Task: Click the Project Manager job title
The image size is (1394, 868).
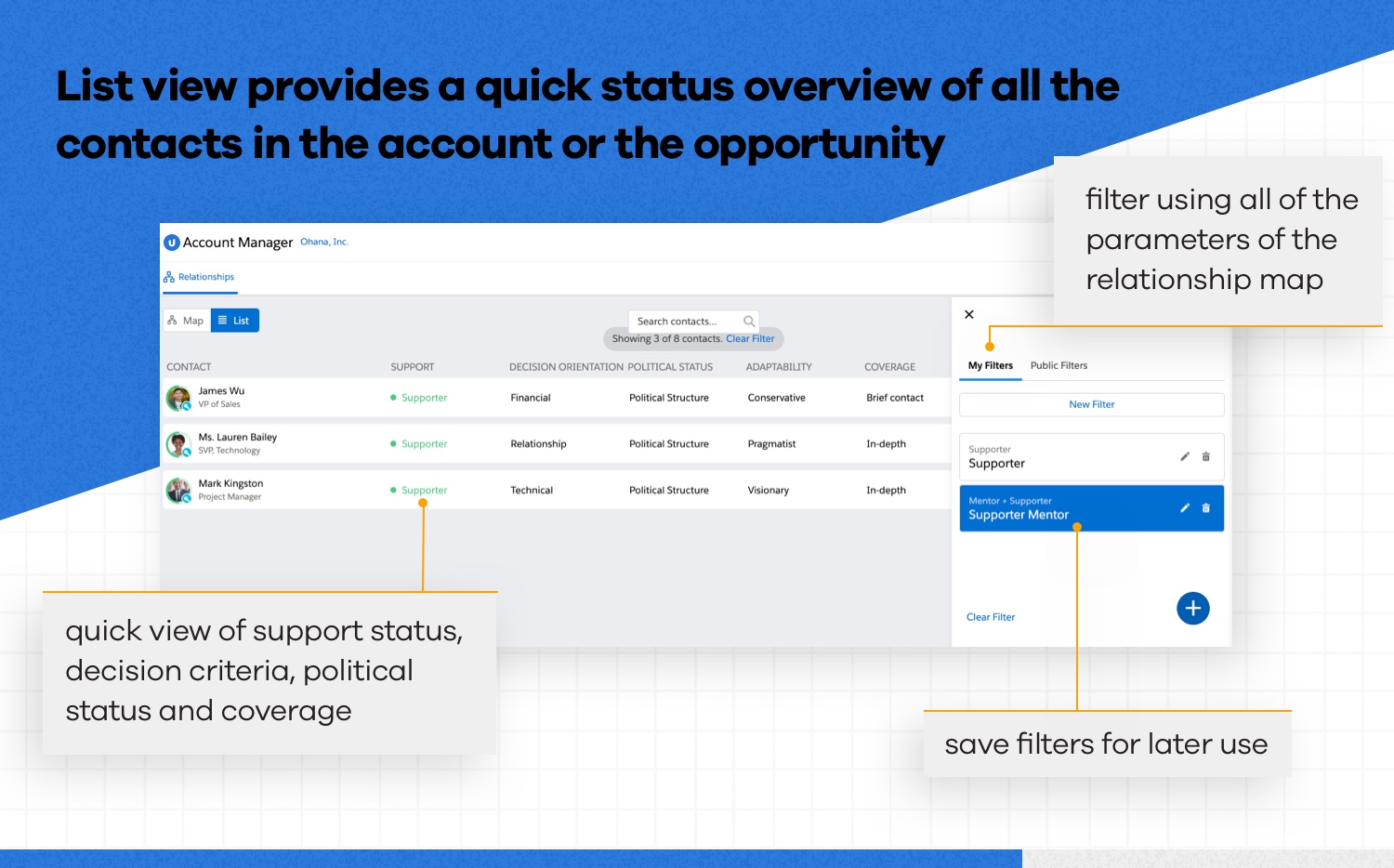Action: click(230, 497)
